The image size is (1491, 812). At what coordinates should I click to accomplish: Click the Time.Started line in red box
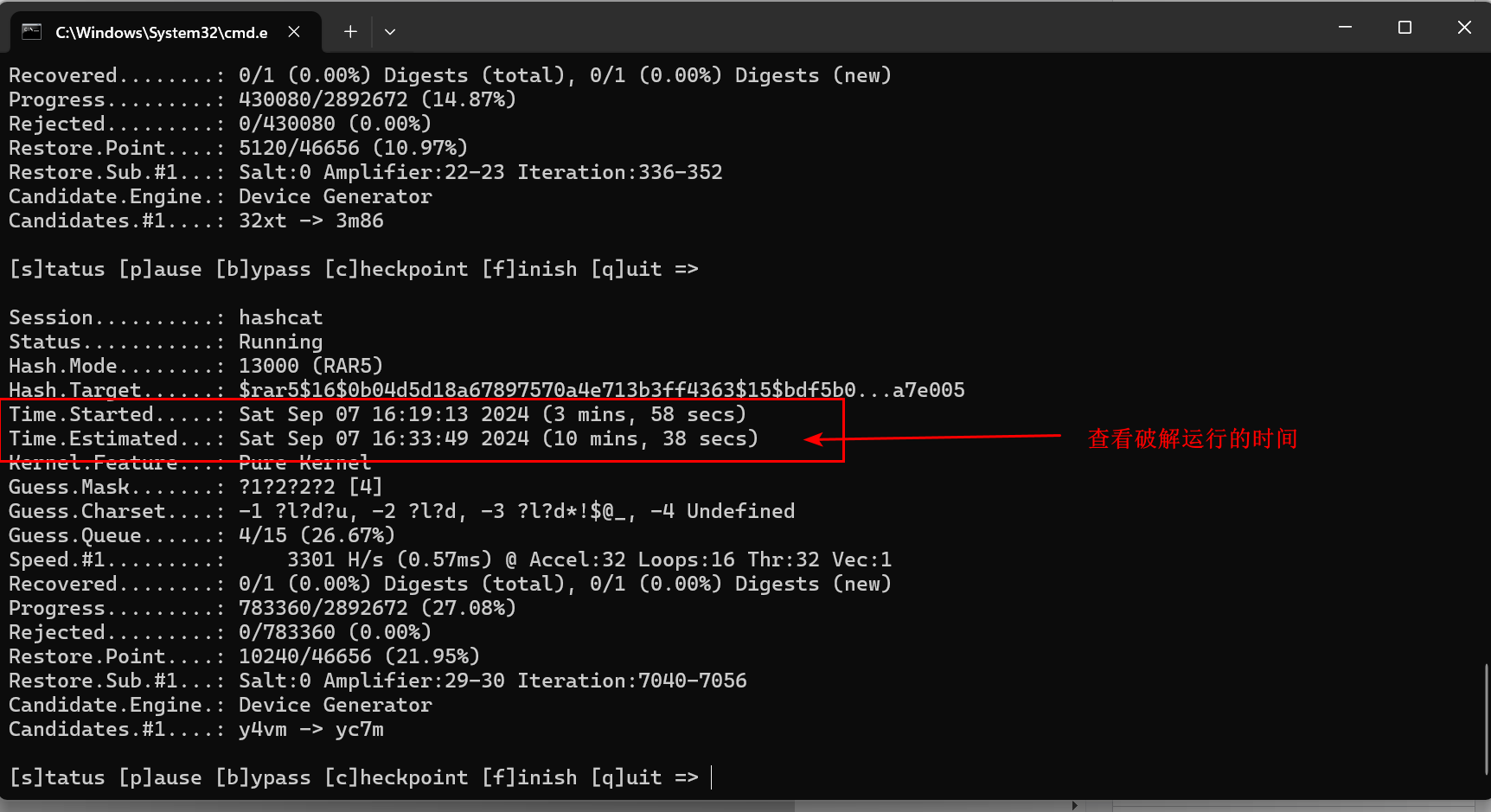click(x=378, y=414)
